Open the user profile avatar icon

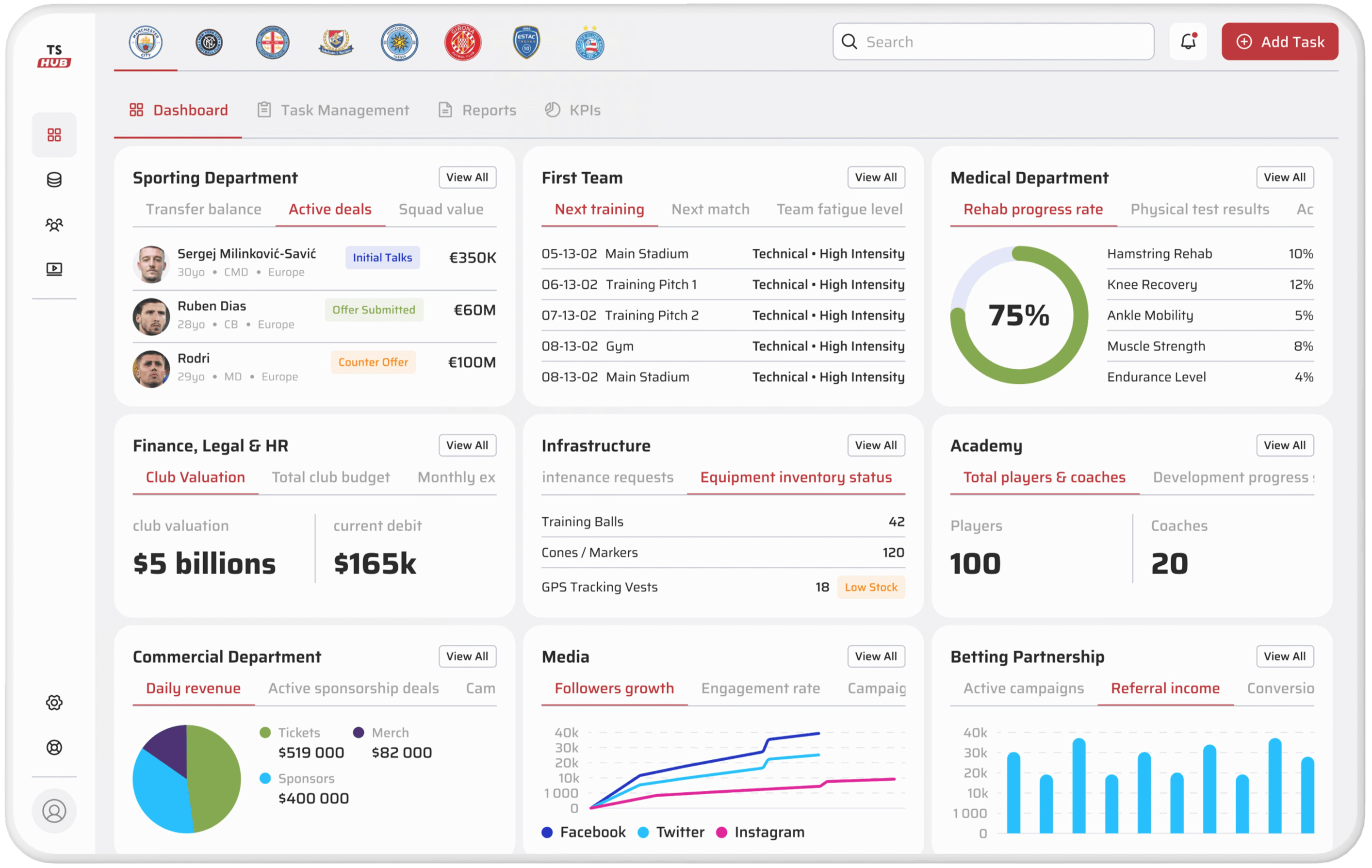click(x=54, y=811)
